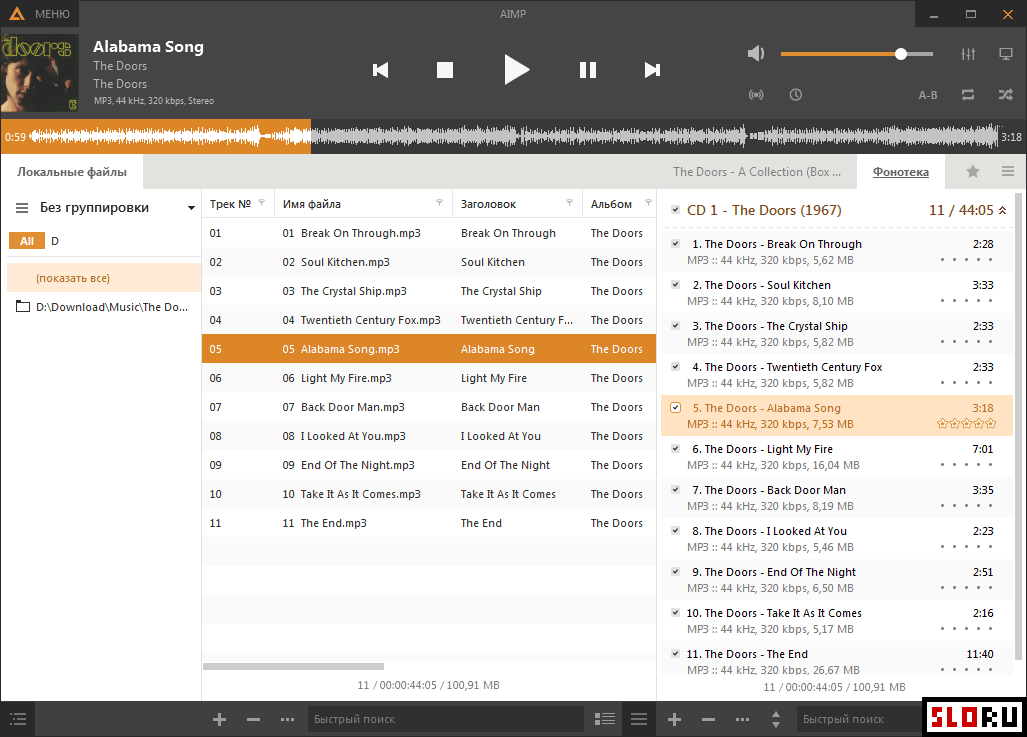
Task: Open internet radio capture icon
Action: point(756,95)
